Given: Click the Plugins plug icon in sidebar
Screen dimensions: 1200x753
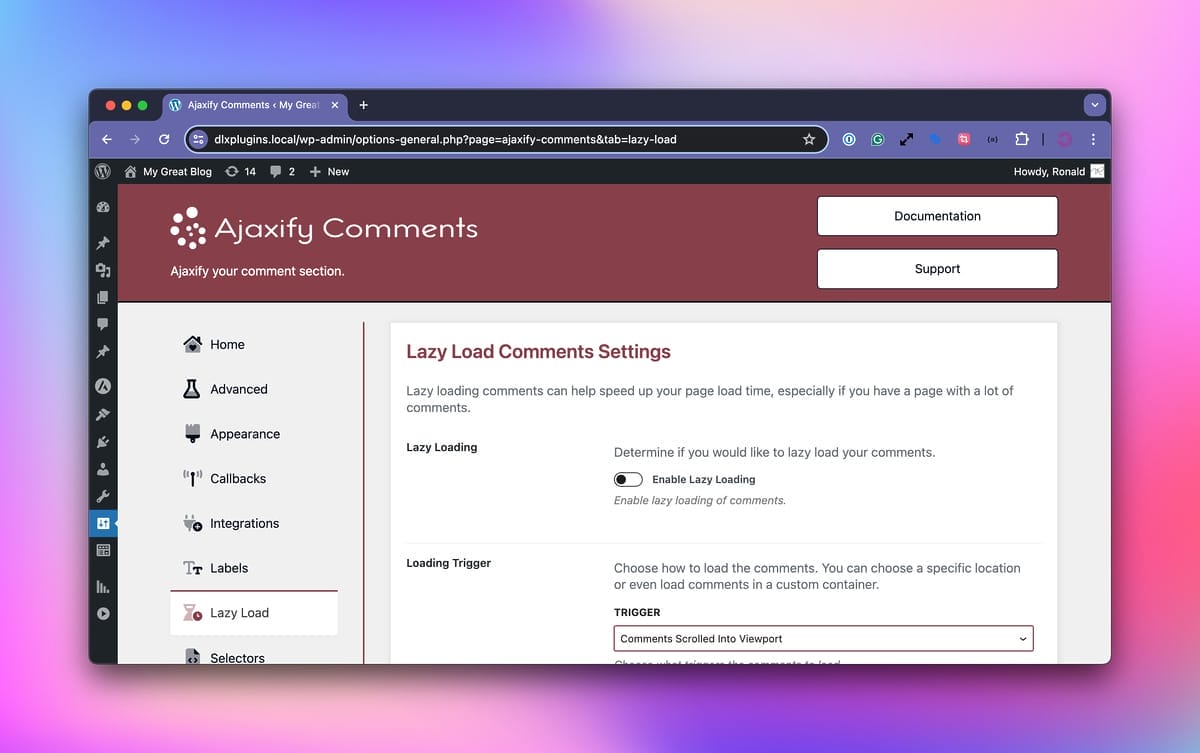Looking at the screenshot, I should click(x=103, y=442).
